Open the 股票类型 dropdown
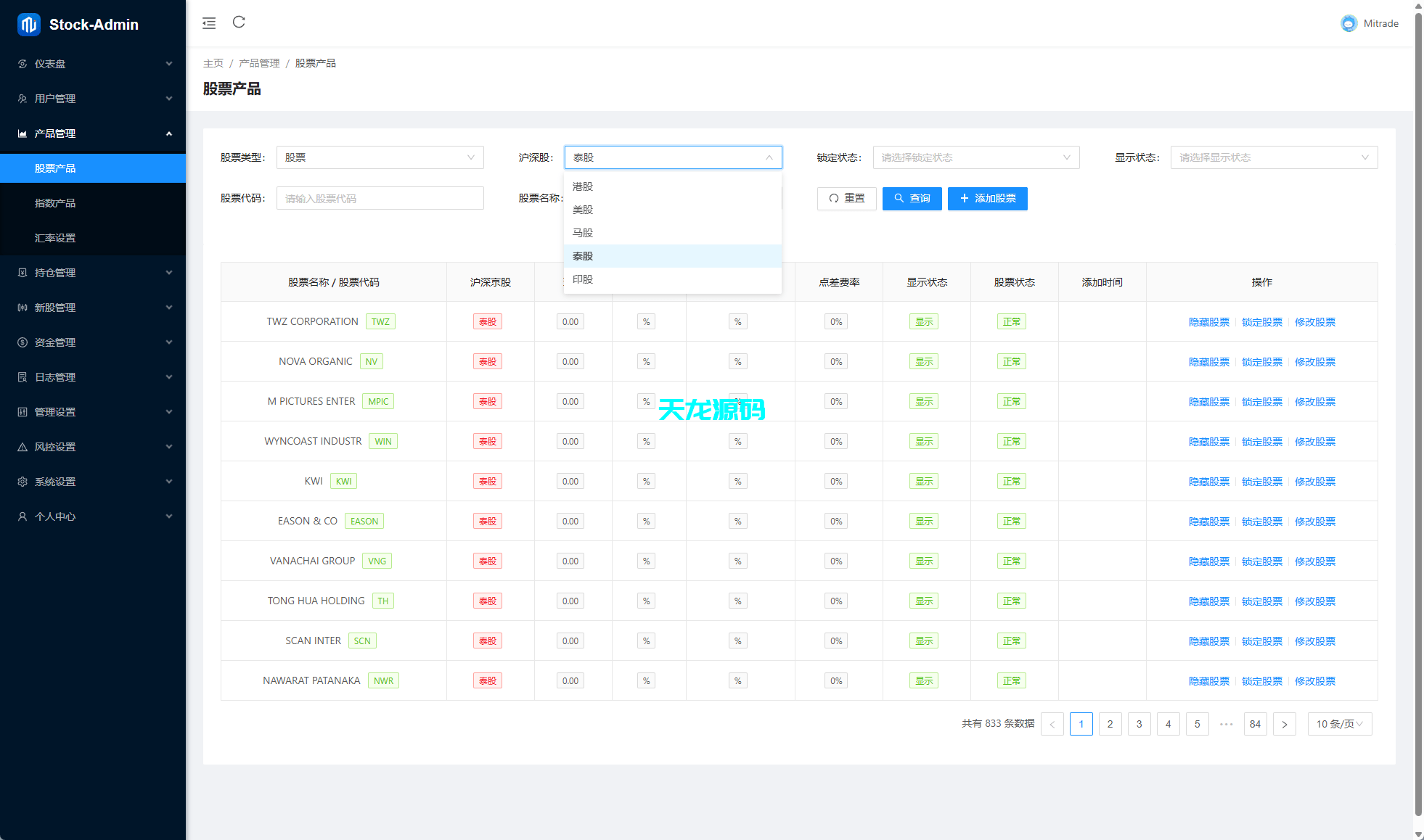Viewport: 1424px width, 840px height. [x=380, y=157]
